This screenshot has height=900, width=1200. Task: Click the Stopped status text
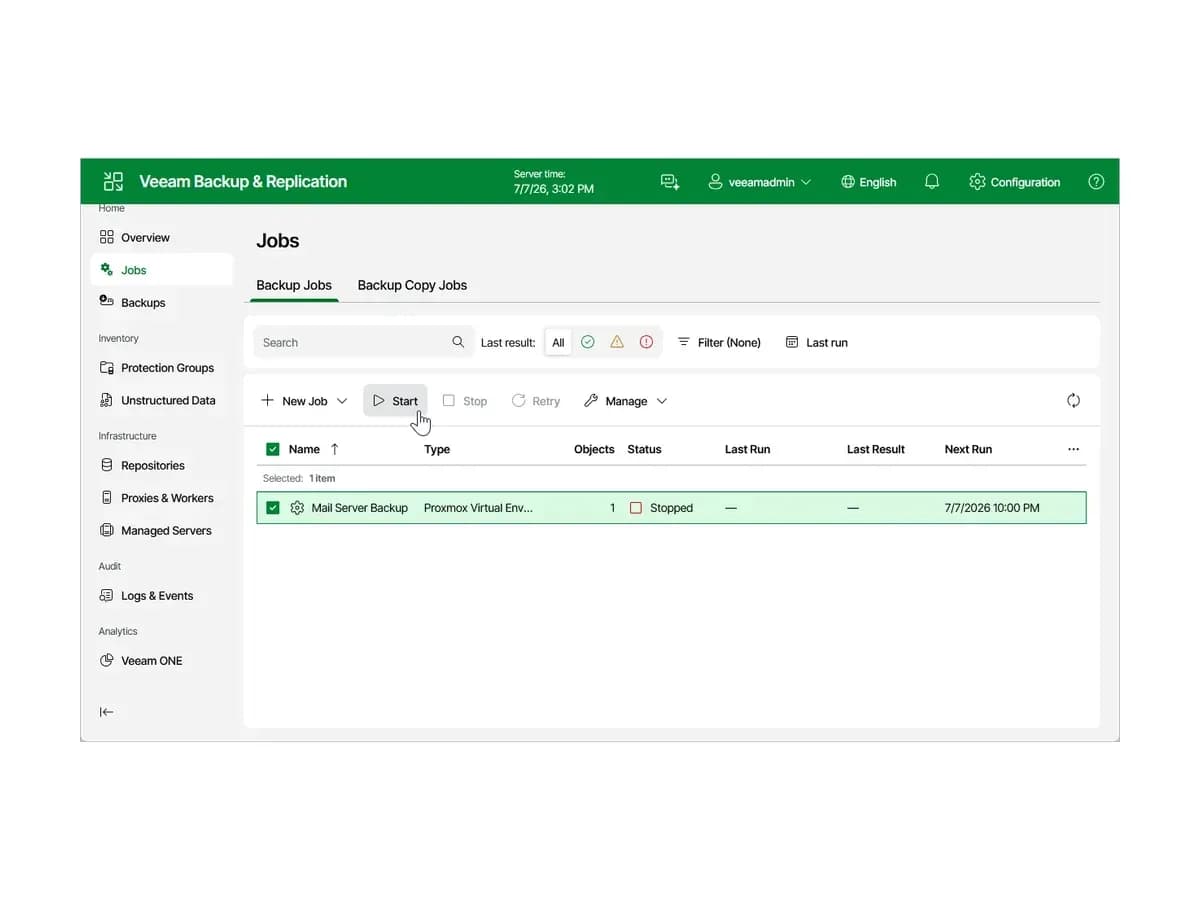(671, 508)
